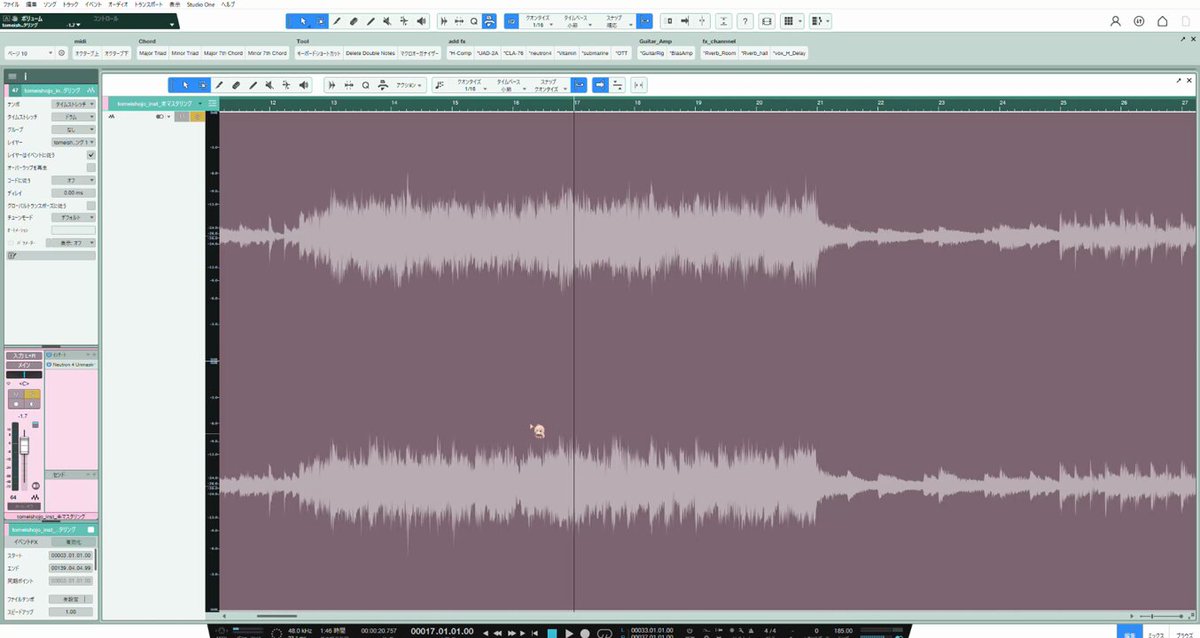Click the *Rverb_Room fx channel button

tap(719, 52)
